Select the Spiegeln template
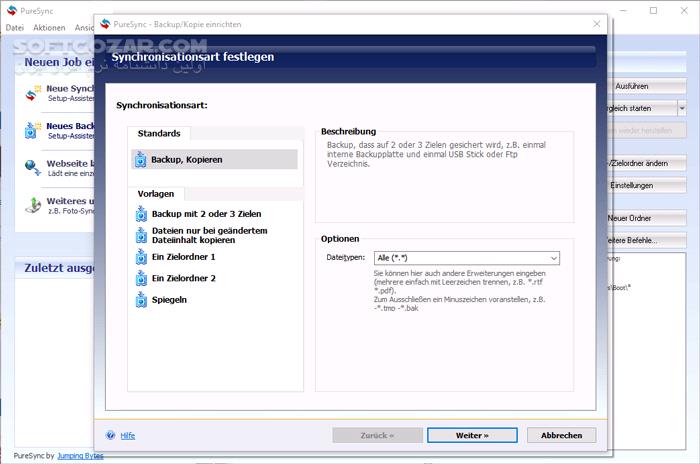Image resolution: width=700 pixels, height=464 pixels. click(x=169, y=300)
